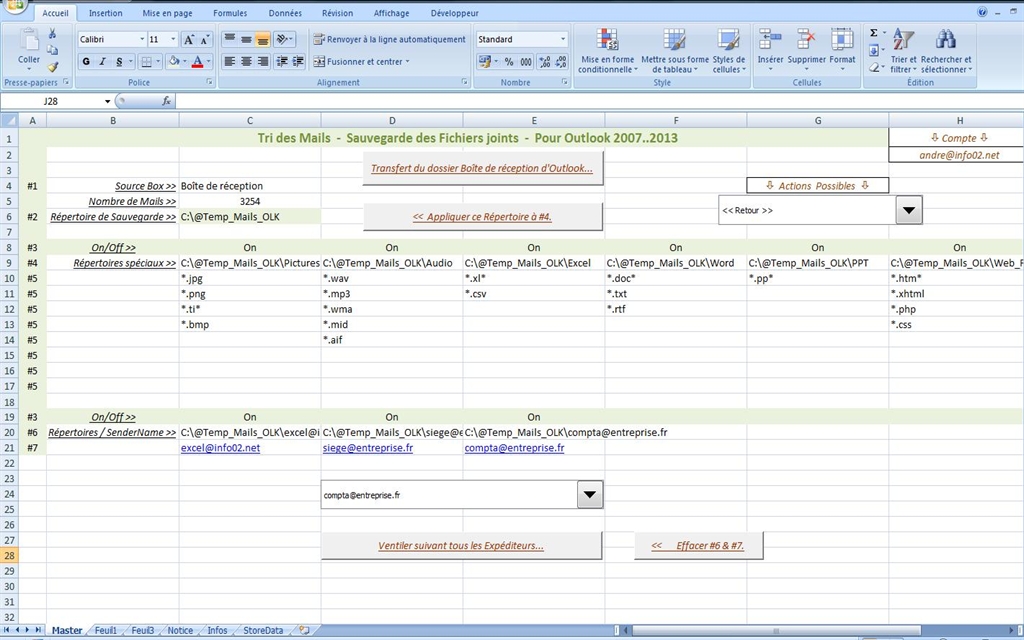Open the << Retour >> dropdown arrow

908,210
